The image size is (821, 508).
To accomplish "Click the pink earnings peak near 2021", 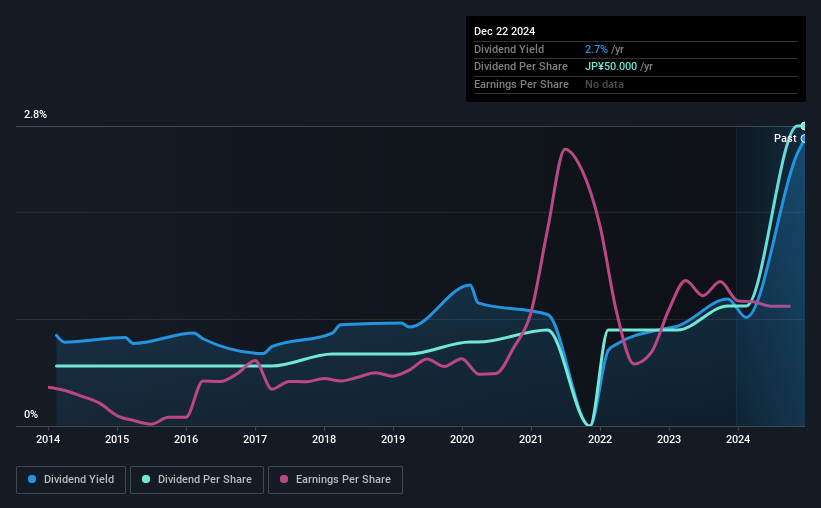I will coord(565,150).
